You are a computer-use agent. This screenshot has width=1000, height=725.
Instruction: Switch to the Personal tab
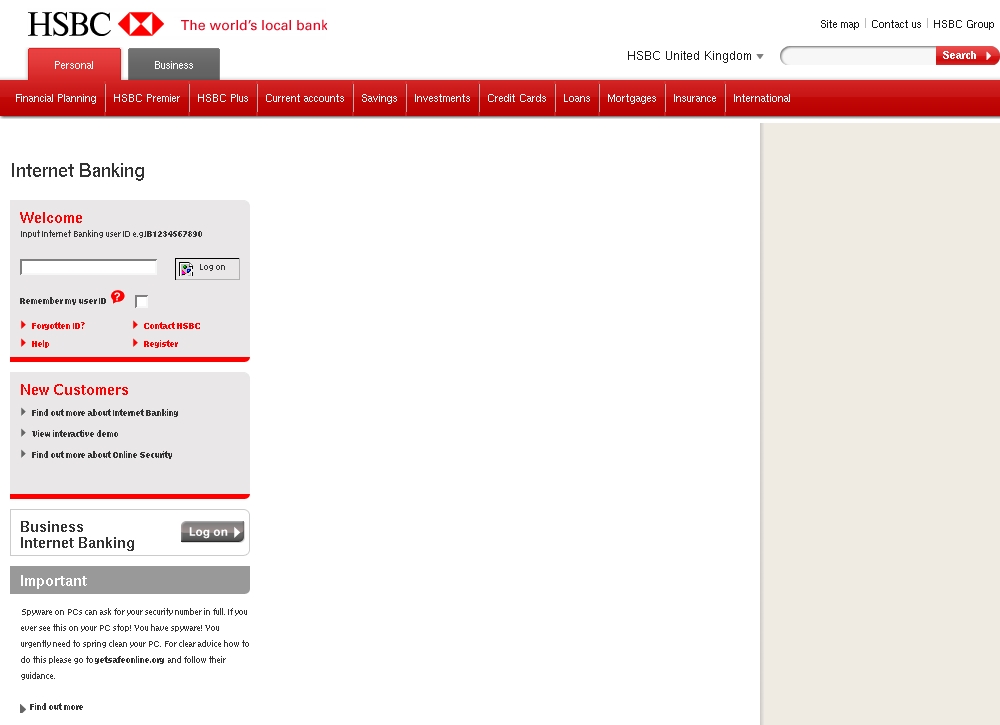pos(74,64)
